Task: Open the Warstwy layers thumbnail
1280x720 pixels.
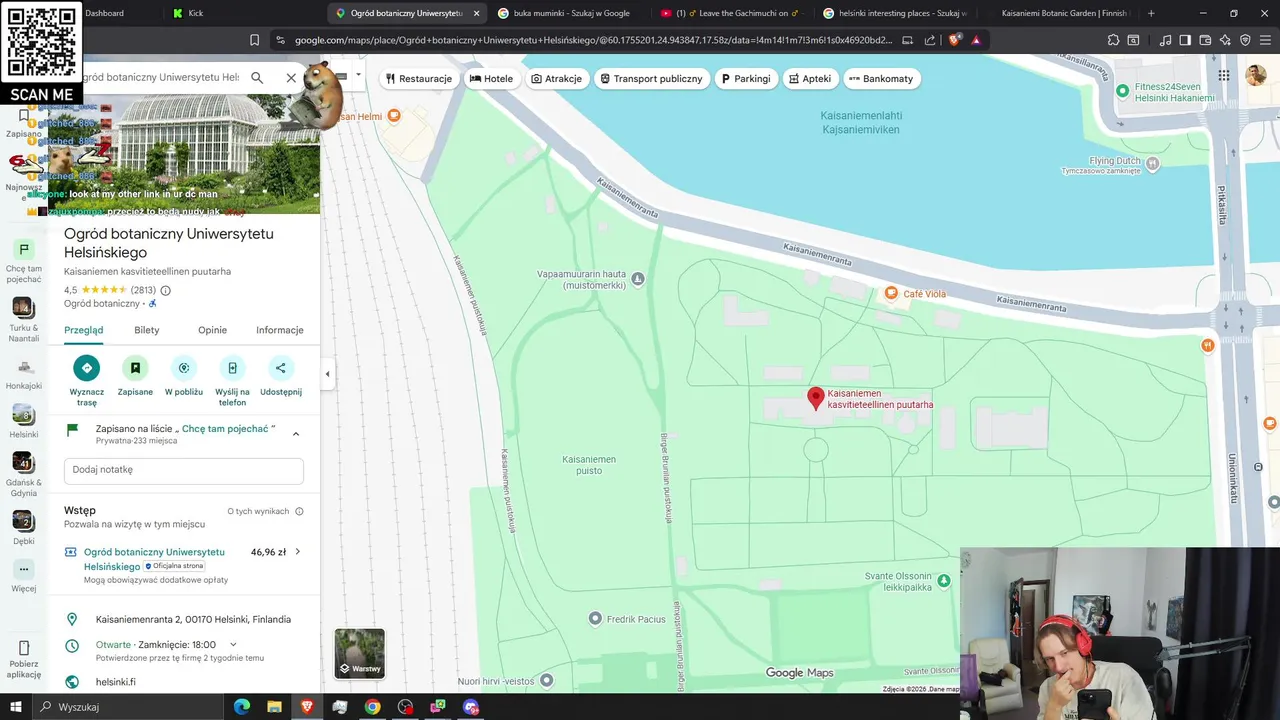Action: (x=359, y=653)
